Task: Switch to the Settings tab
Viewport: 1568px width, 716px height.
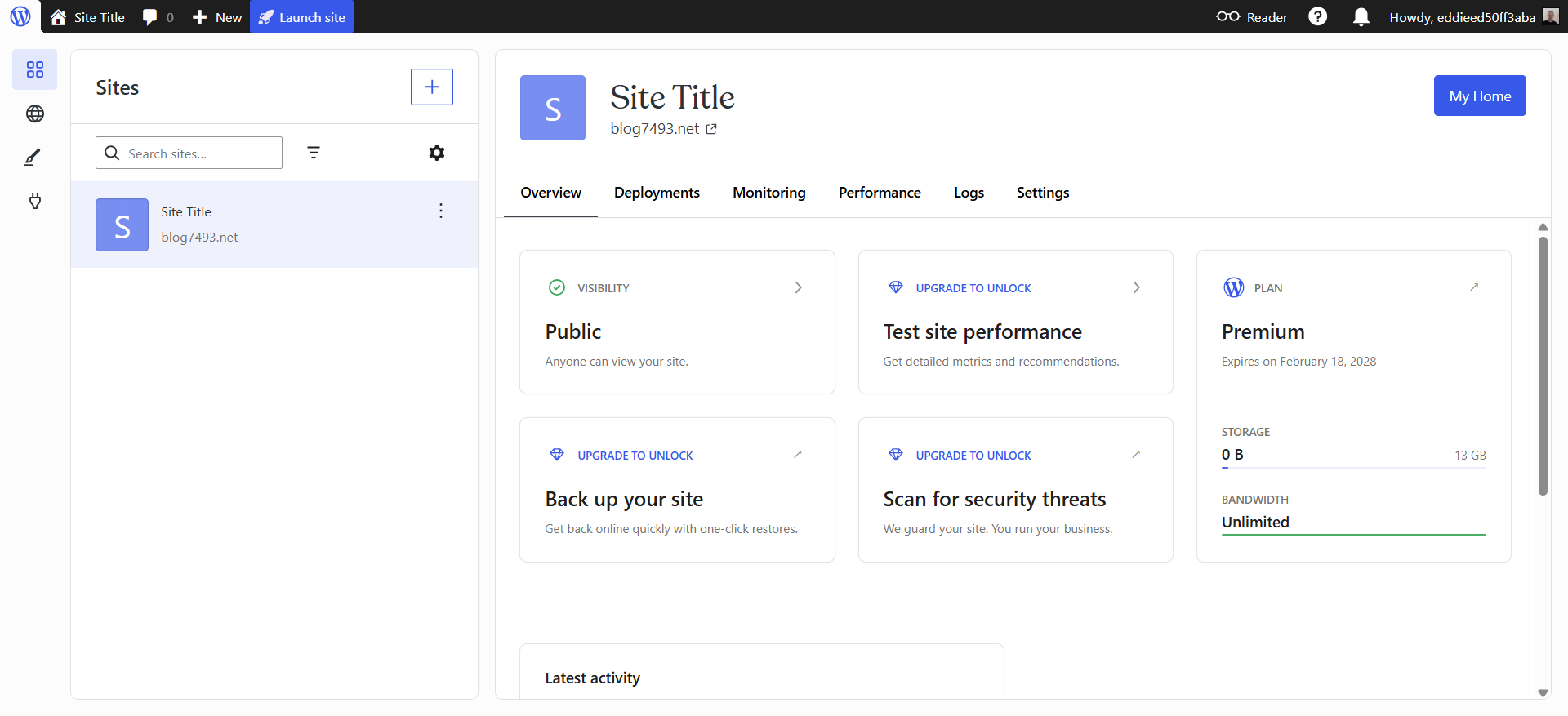Action: 1043,193
